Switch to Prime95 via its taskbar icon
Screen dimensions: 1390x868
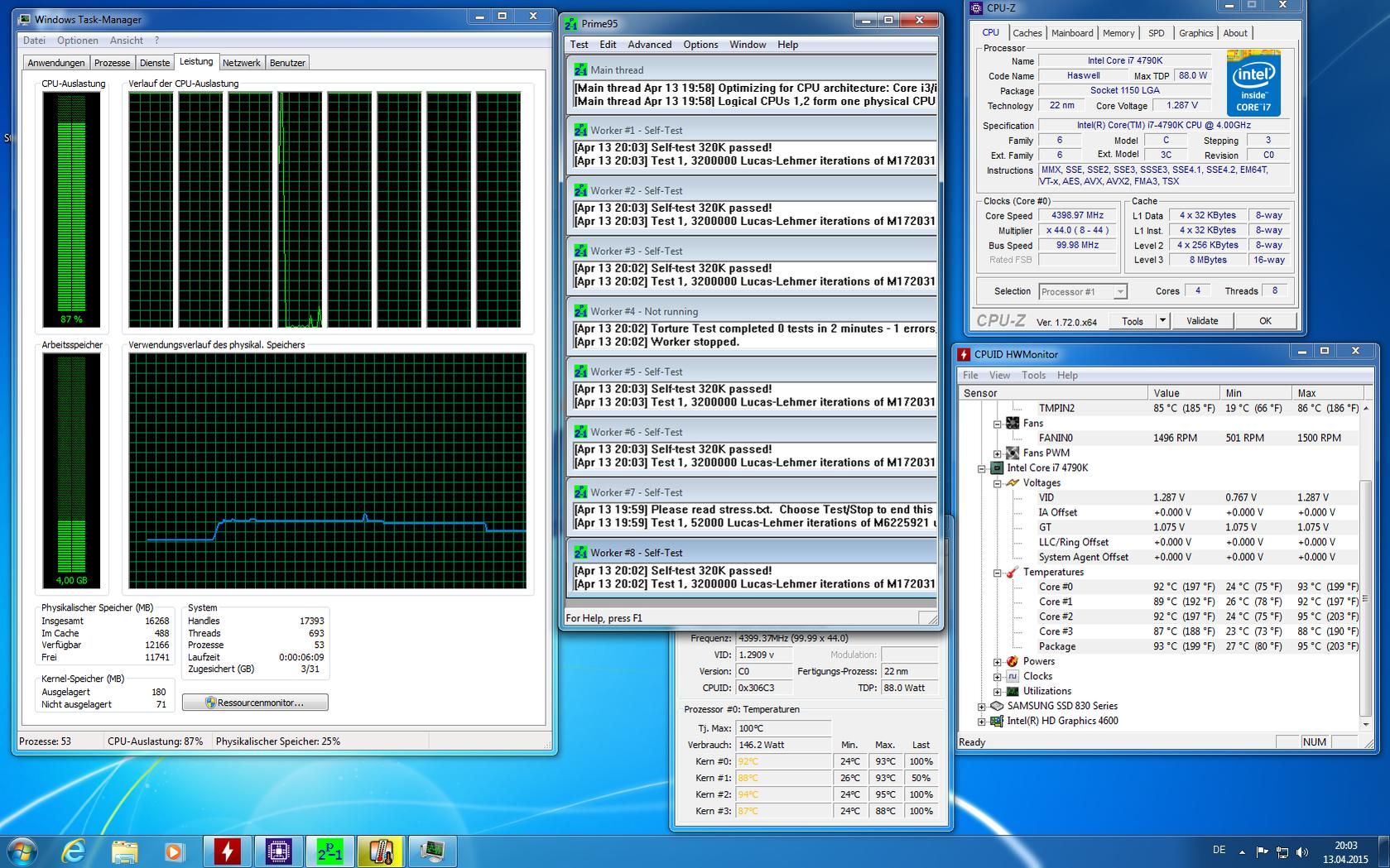[x=329, y=851]
